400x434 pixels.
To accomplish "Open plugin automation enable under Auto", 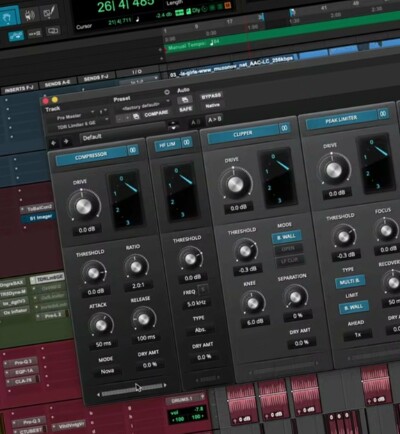I will [x=184, y=99].
